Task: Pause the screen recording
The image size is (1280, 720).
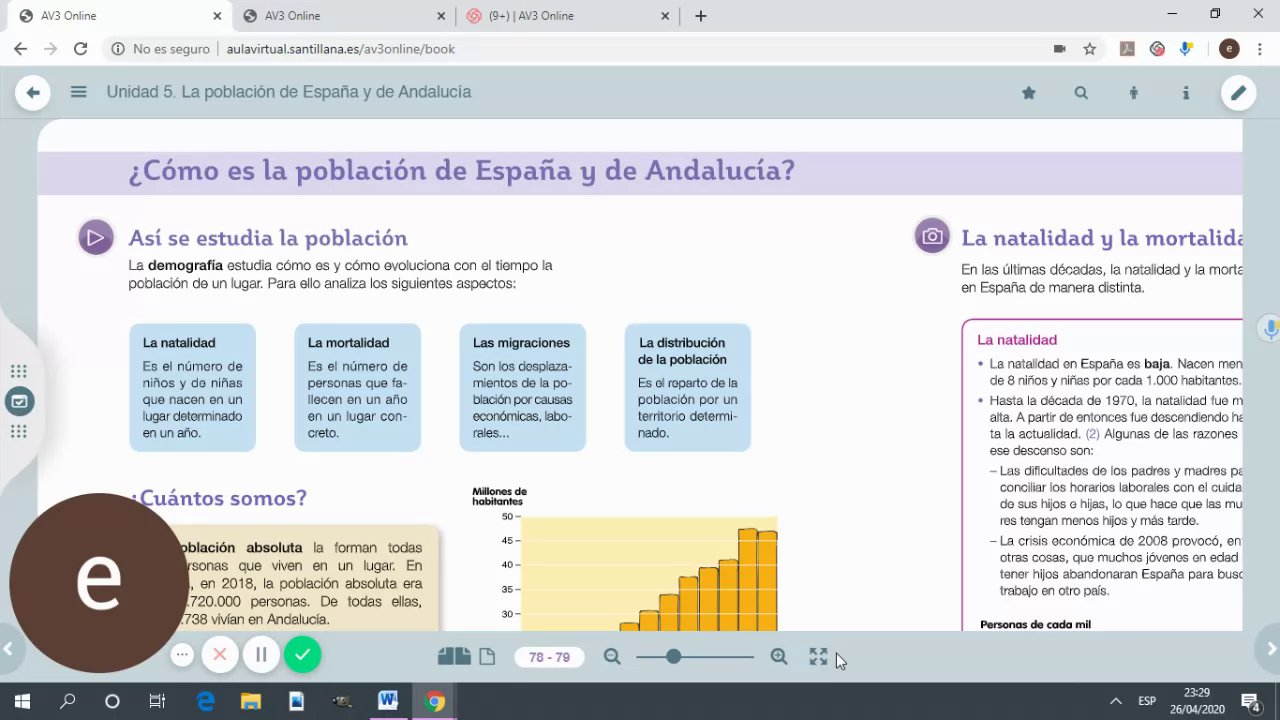Action: 261,655
